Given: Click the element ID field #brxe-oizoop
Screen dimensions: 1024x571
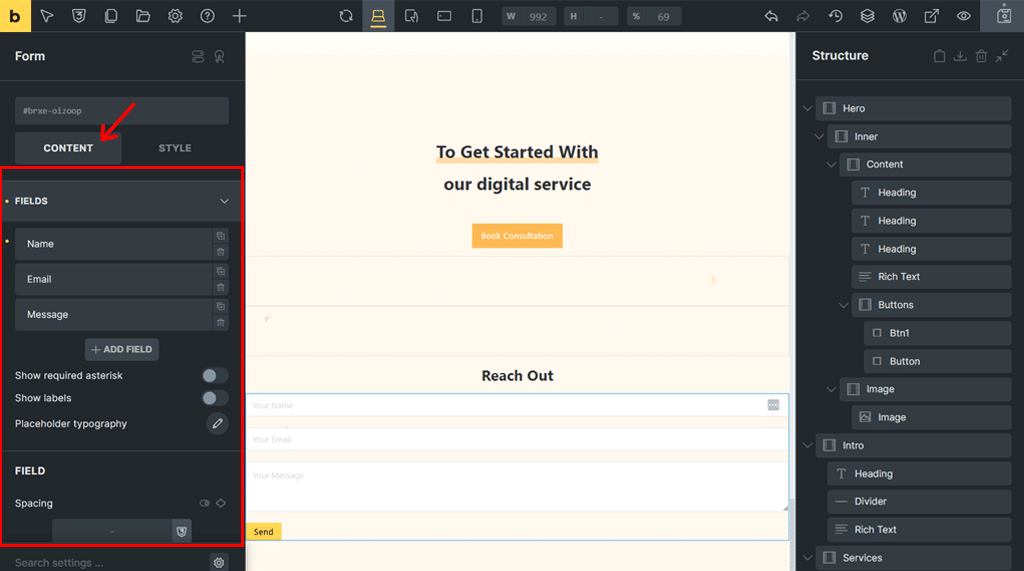Looking at the screenshot, I should (121, 111).
